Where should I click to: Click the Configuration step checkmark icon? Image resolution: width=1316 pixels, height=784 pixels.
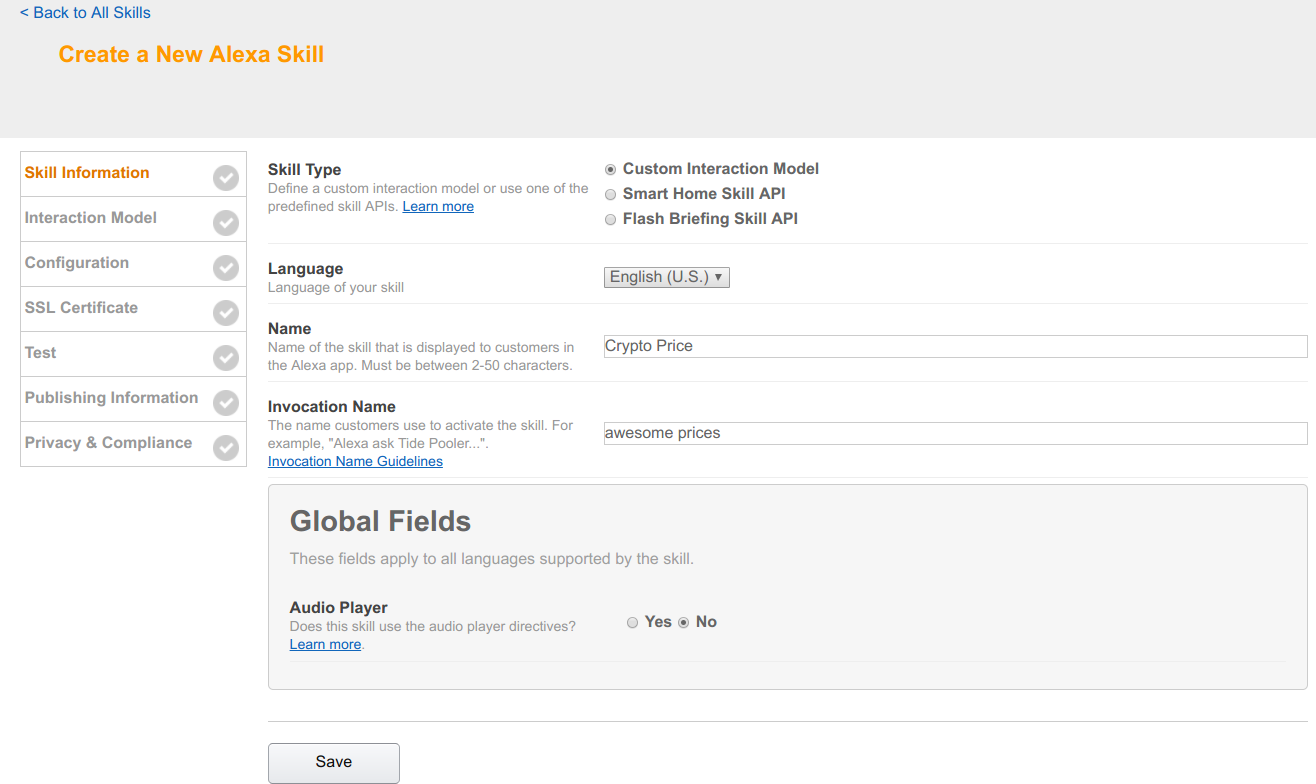click(226, 269)
